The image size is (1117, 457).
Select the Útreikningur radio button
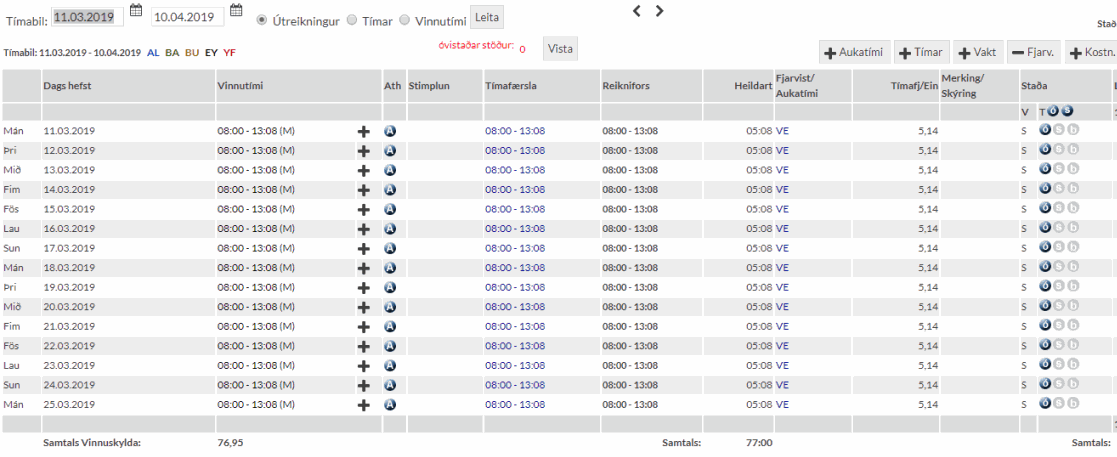(x=262, y=19)
